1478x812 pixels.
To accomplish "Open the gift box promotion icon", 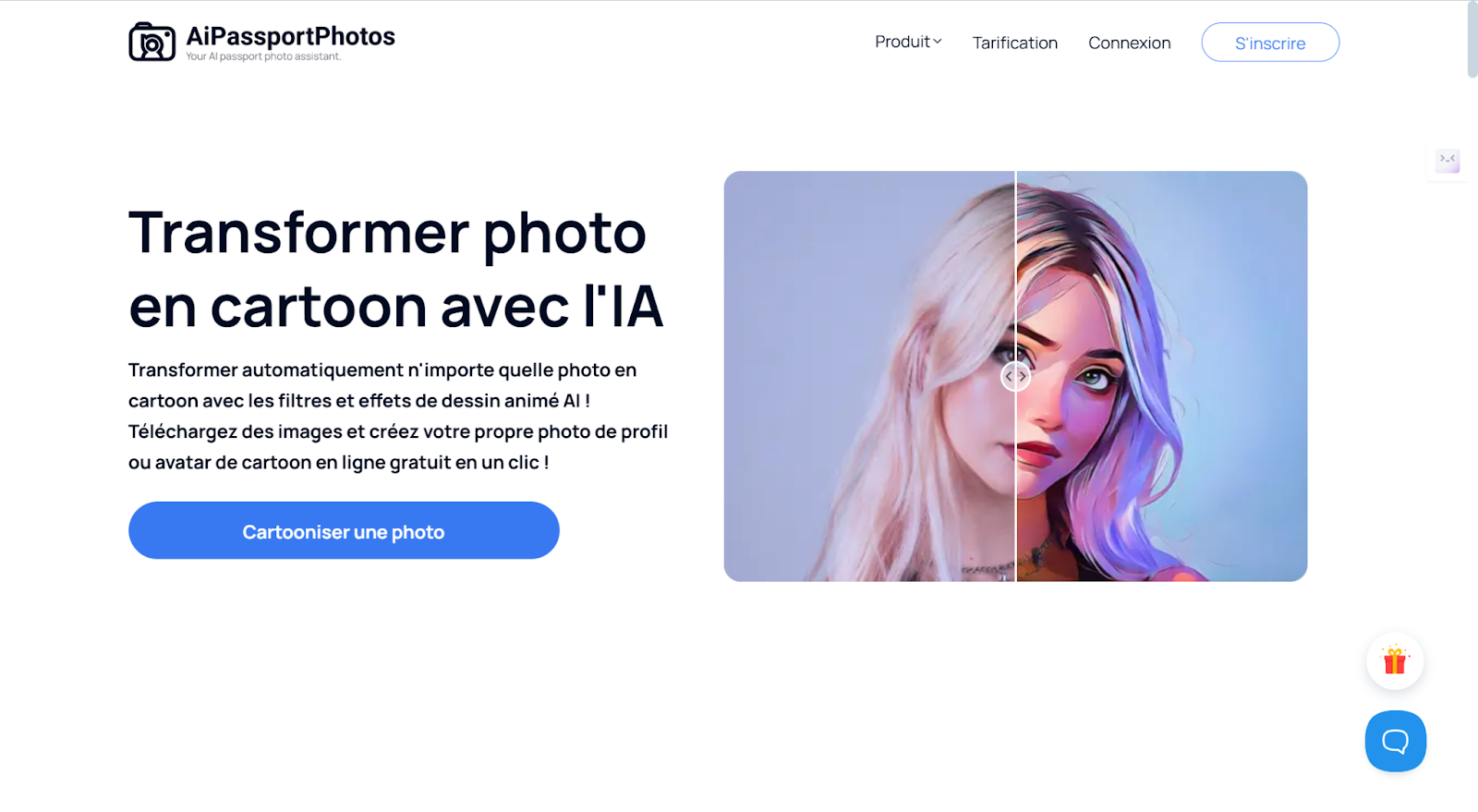I will point(1395,661).
